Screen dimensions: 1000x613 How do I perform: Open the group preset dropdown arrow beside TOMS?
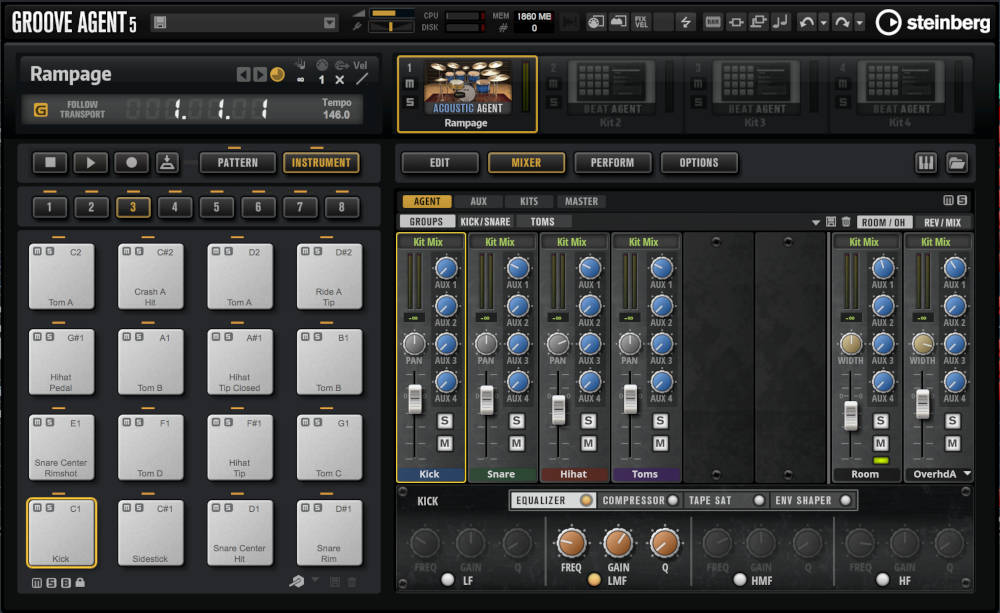click(x=814, y=220)
